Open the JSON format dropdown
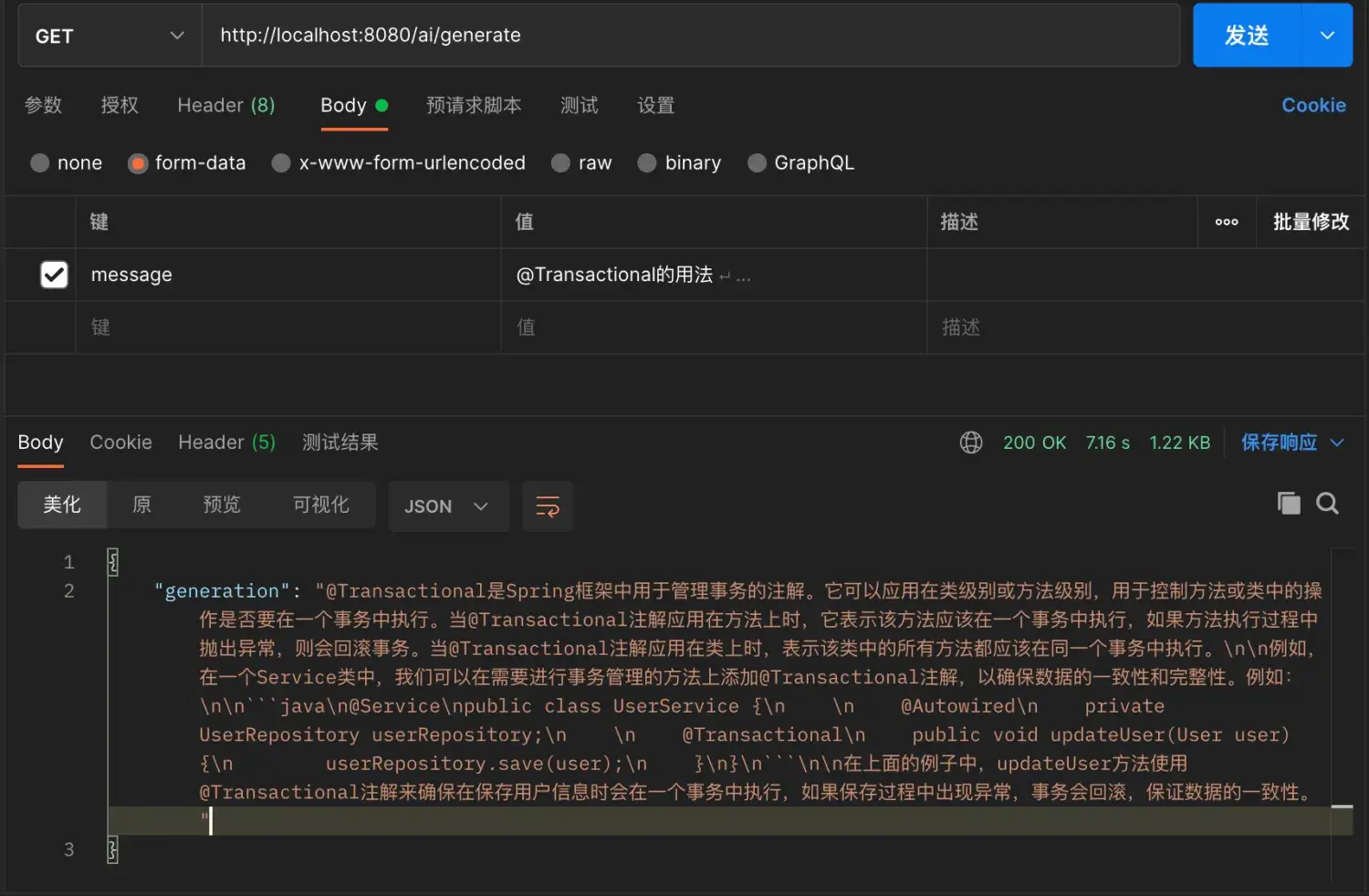This screenshot has height=896, width=1369. point(447,506)
